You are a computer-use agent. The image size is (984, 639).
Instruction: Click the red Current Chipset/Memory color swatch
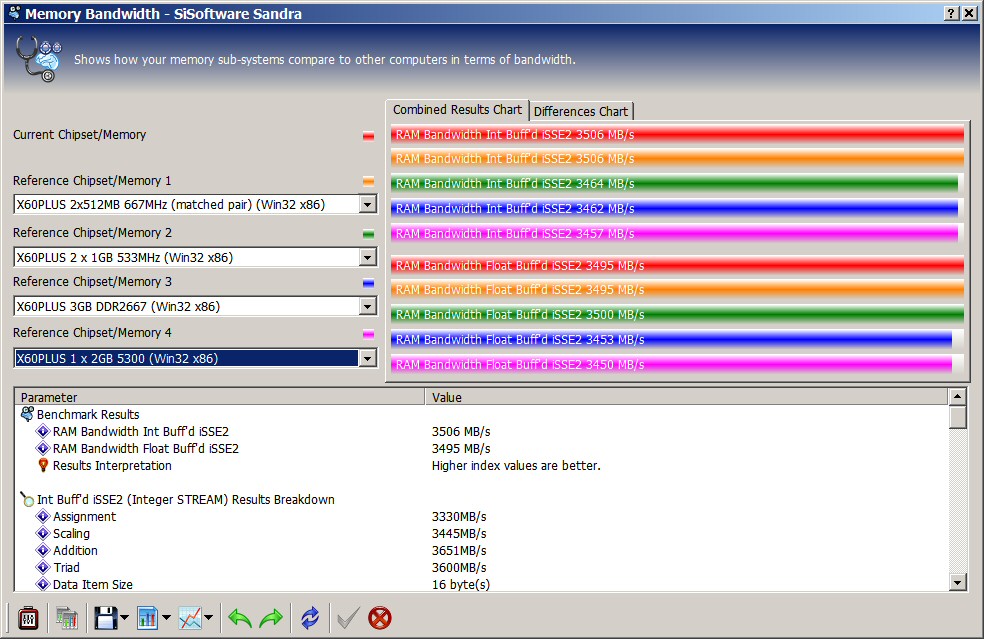(368, 136)
